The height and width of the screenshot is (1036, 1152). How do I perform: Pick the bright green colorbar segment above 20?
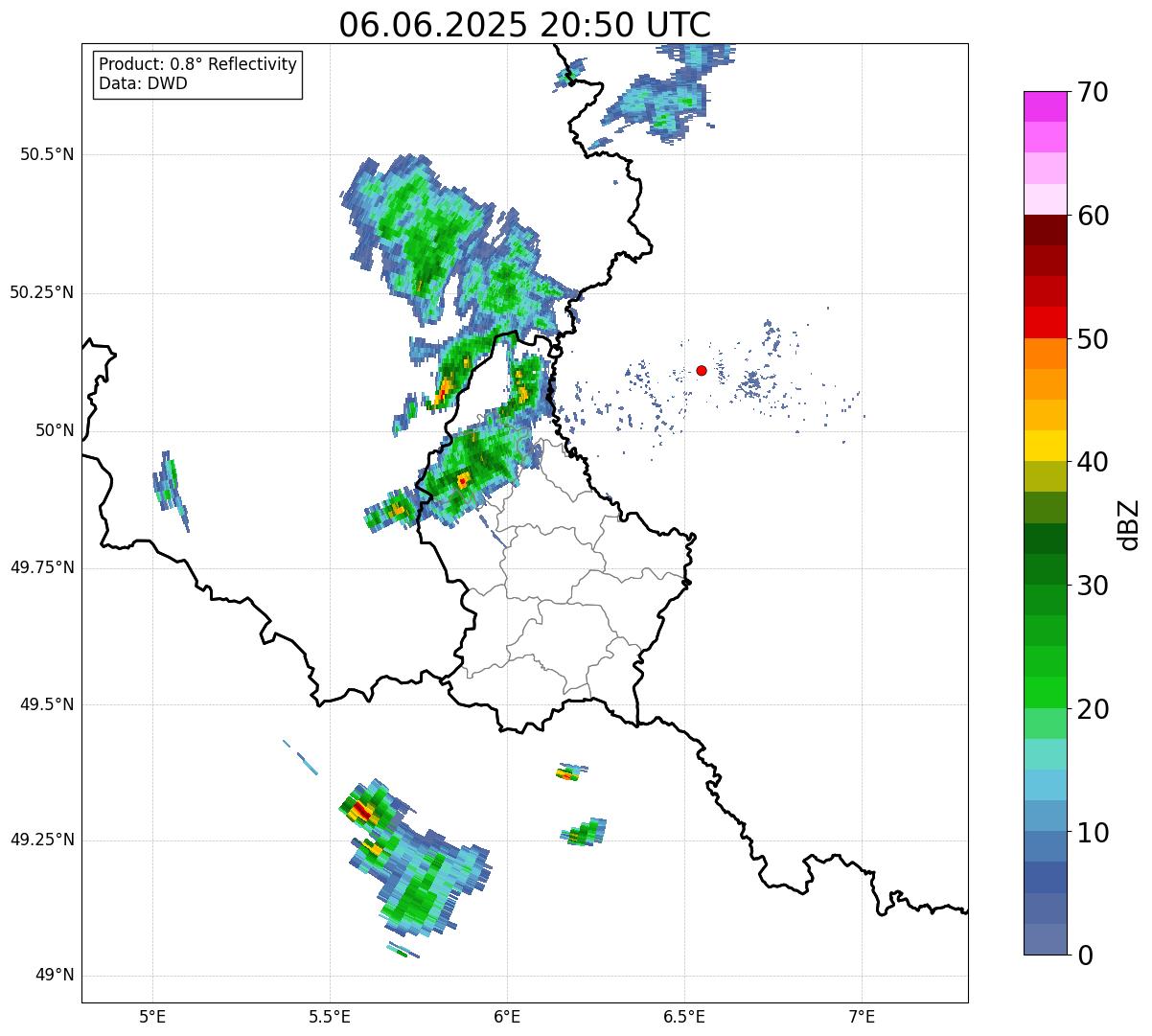pyautogui.click(x=1045, y=692)
